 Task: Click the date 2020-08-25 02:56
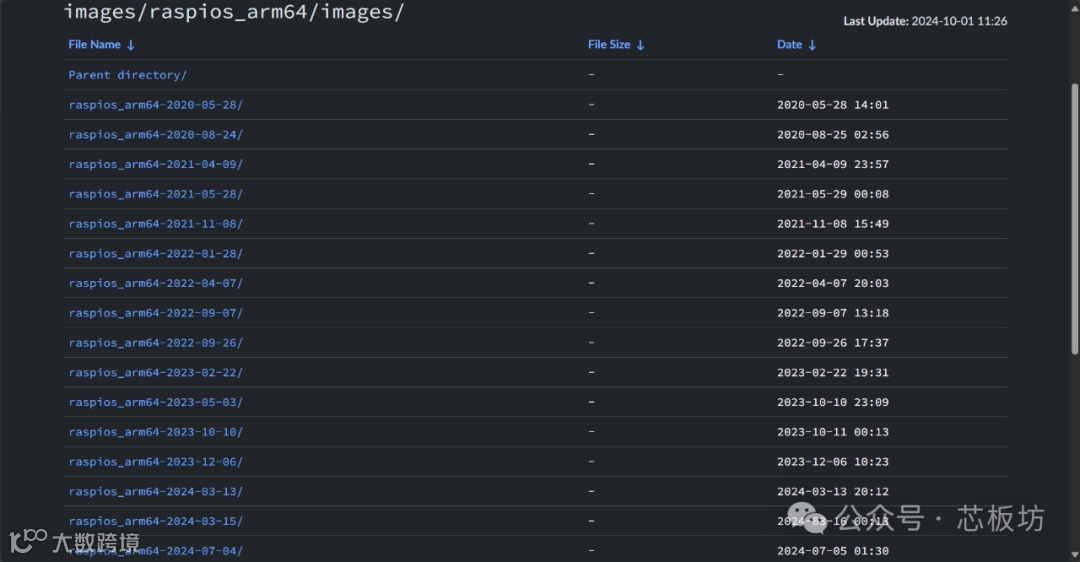coord(833,134)
